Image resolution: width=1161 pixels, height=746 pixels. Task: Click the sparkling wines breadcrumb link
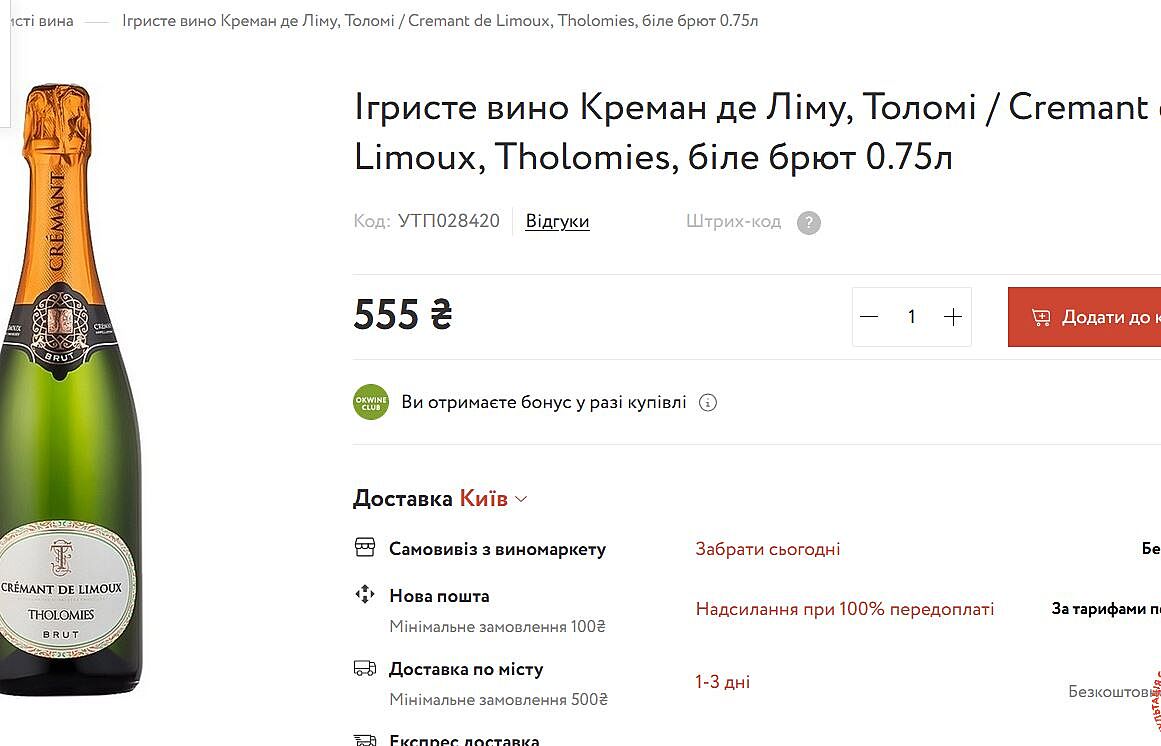tap(38, 21)
